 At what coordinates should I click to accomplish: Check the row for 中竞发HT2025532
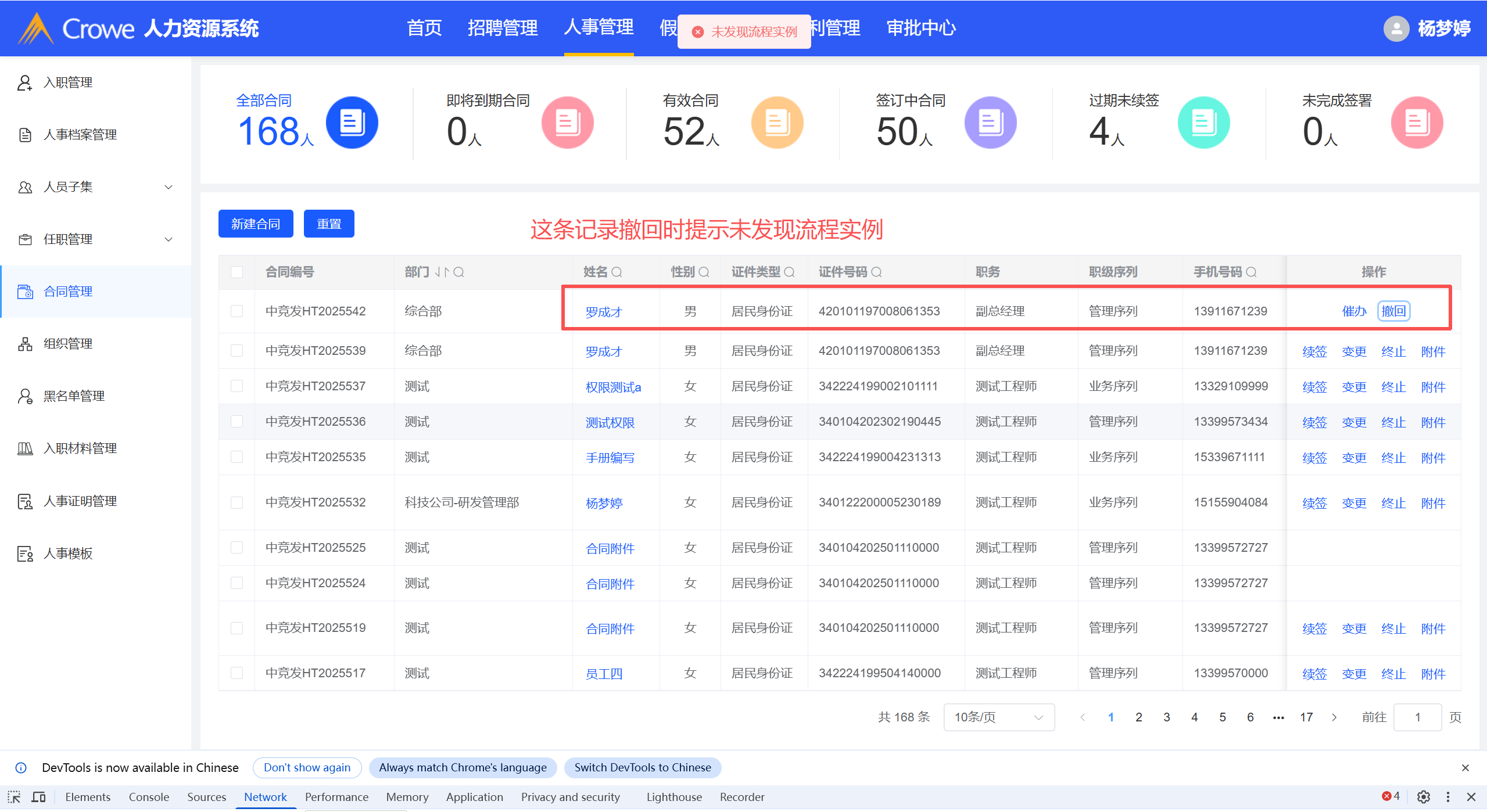click(x=237, y=502)
